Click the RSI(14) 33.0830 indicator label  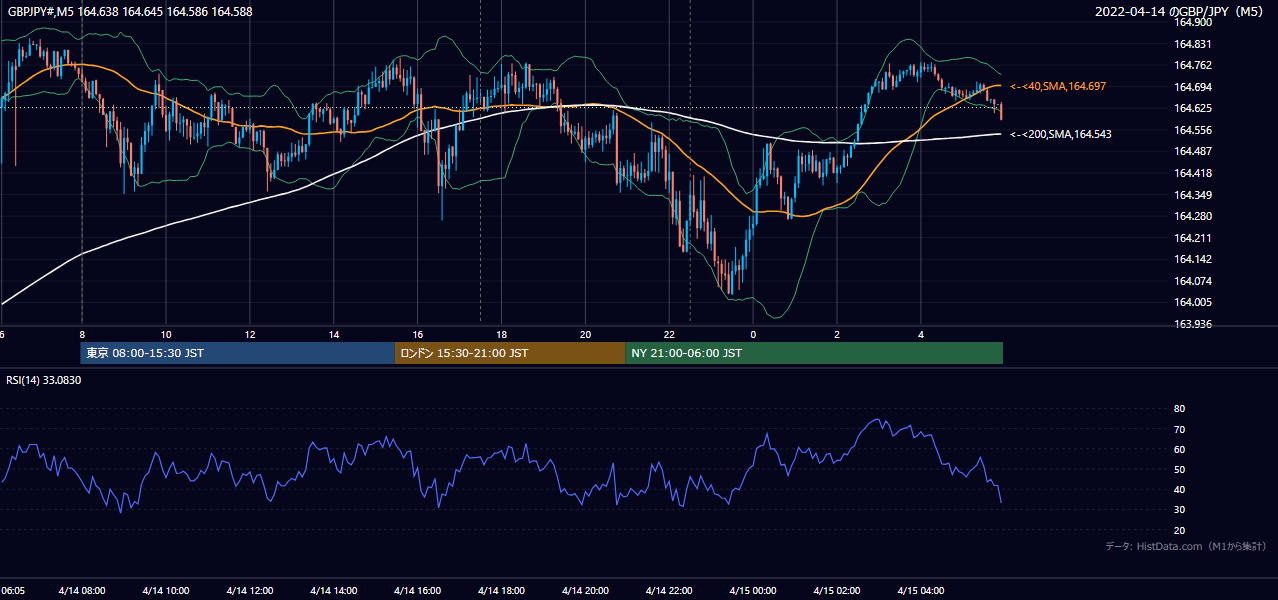pos(44,380)
